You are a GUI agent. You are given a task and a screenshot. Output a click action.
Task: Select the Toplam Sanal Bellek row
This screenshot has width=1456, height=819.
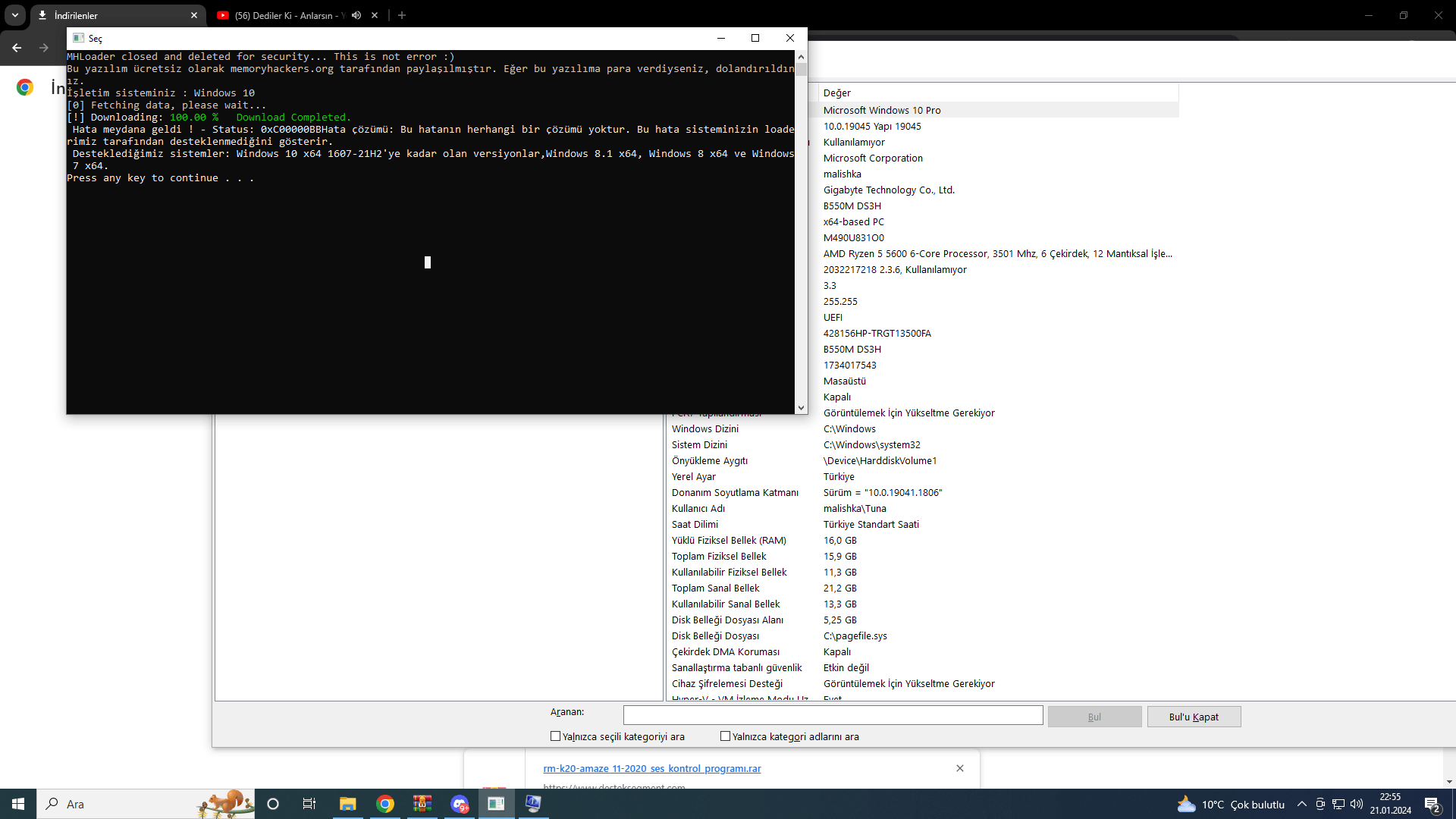coord(922,588)
